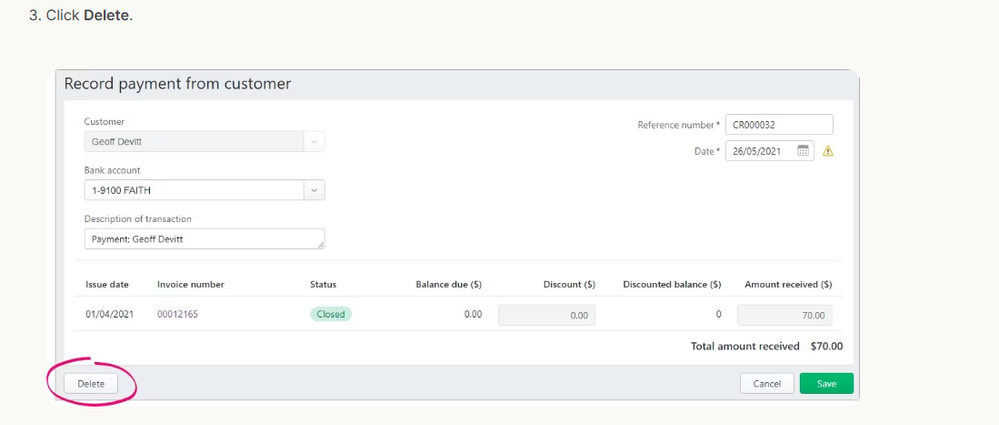This screenshot has height=425, width=999.
Task: Open the calendar picker in Date field
Action: tap(803, 151)
